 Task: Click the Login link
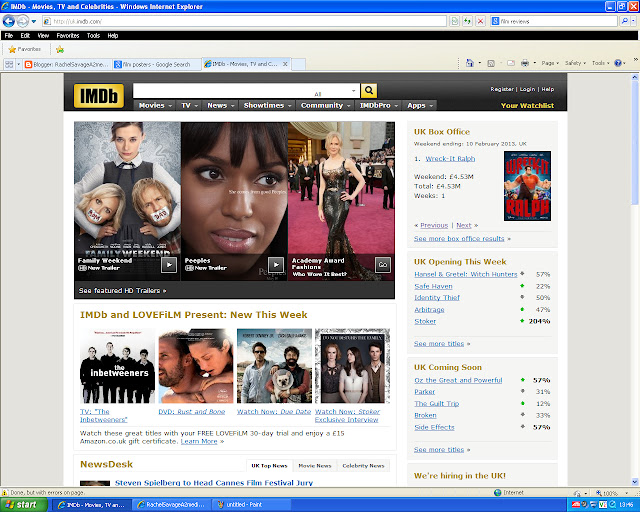click(x=527, y=89)
